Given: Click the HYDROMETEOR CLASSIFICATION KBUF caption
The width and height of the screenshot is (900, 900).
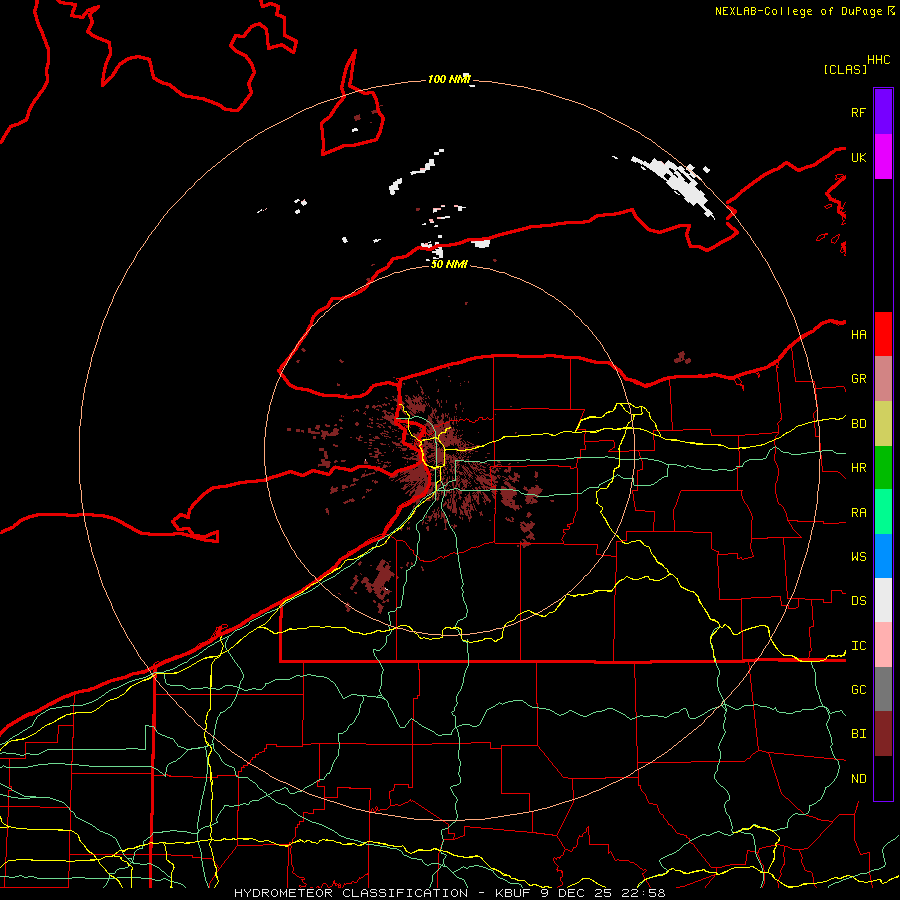Looking at the screenshot, I should click(449, 893).
